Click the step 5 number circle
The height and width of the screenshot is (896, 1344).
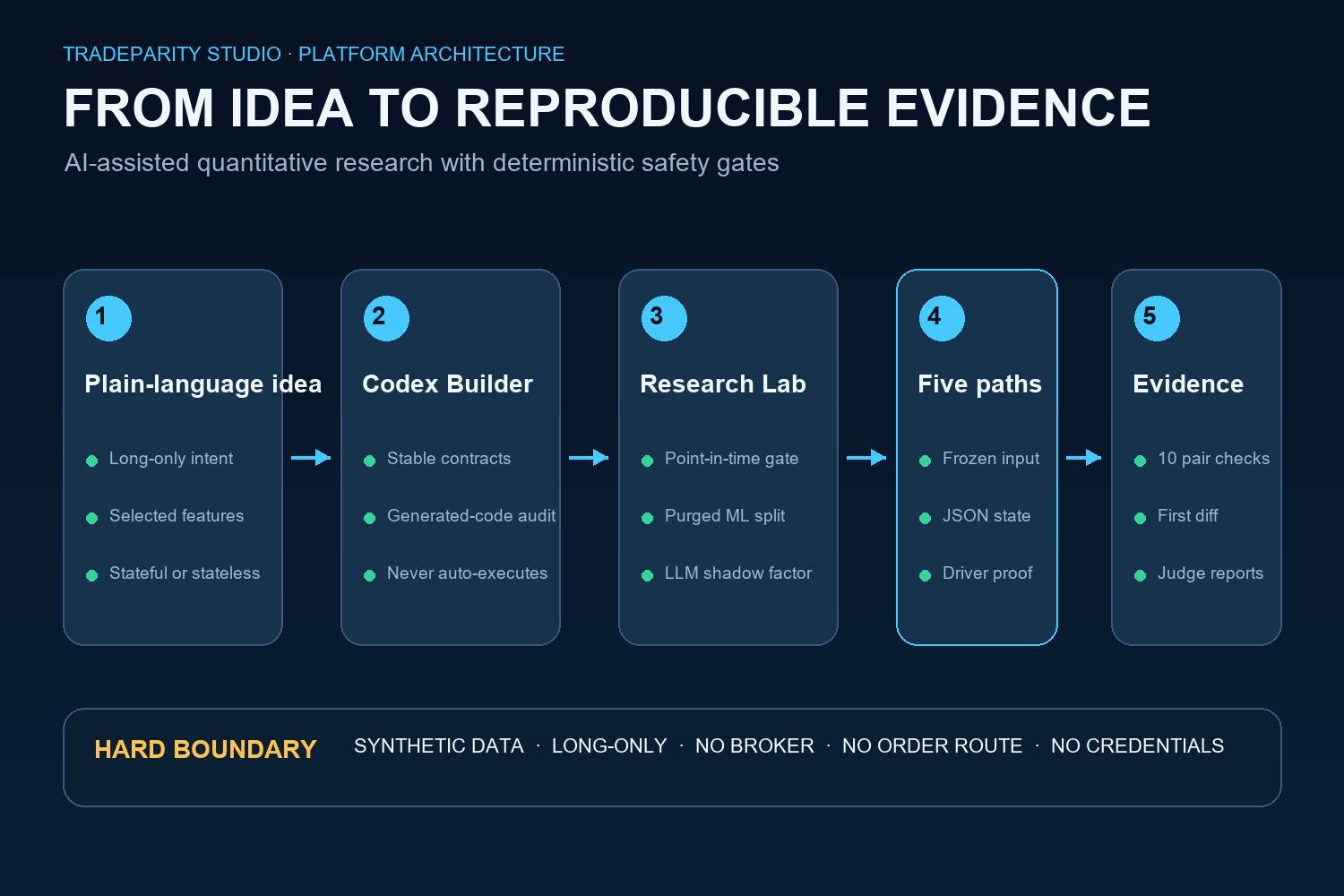(x=1157, y=318)
